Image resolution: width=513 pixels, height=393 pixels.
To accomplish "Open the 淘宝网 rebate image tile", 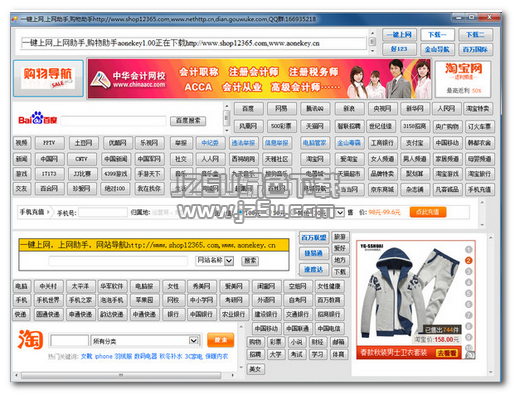I will tap(463, 79).
